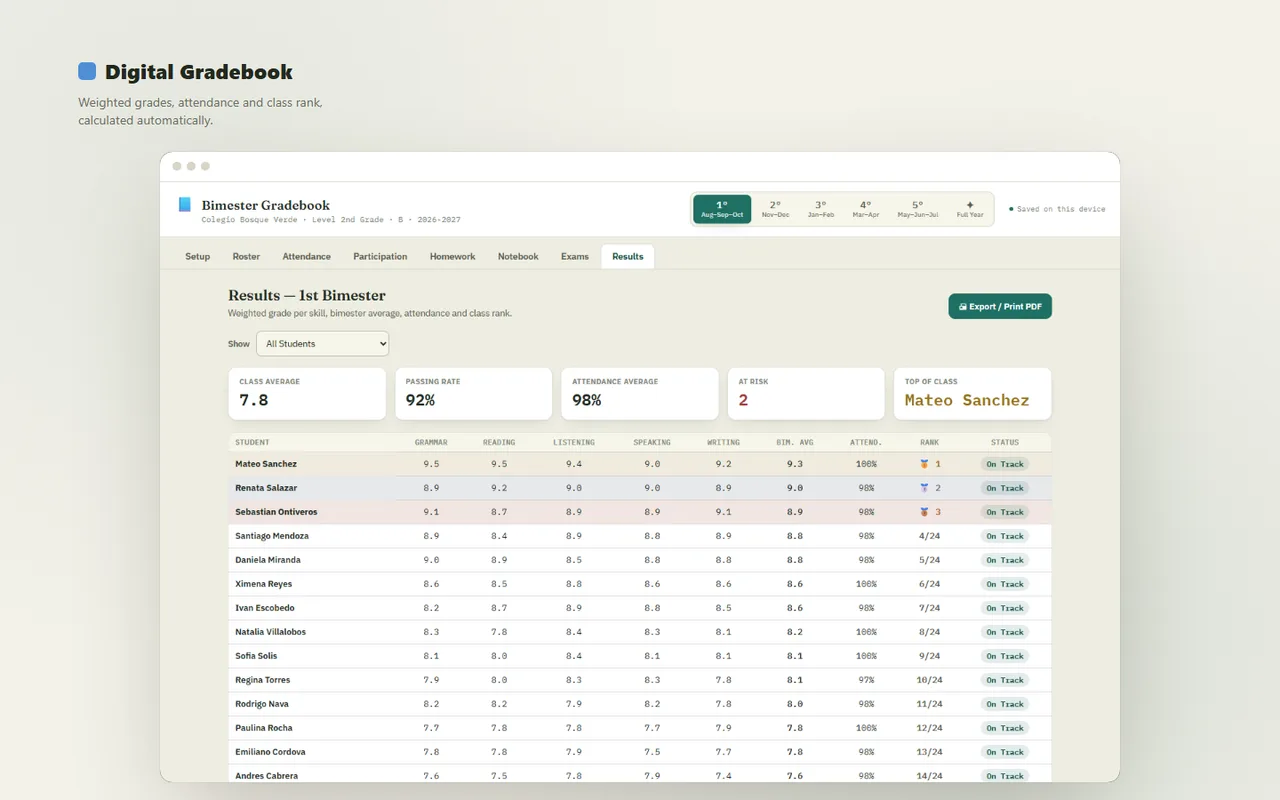Screen dimensions: 1280x800
Task: Click student name Ivan Escobedo
Action: click(265, 608)
